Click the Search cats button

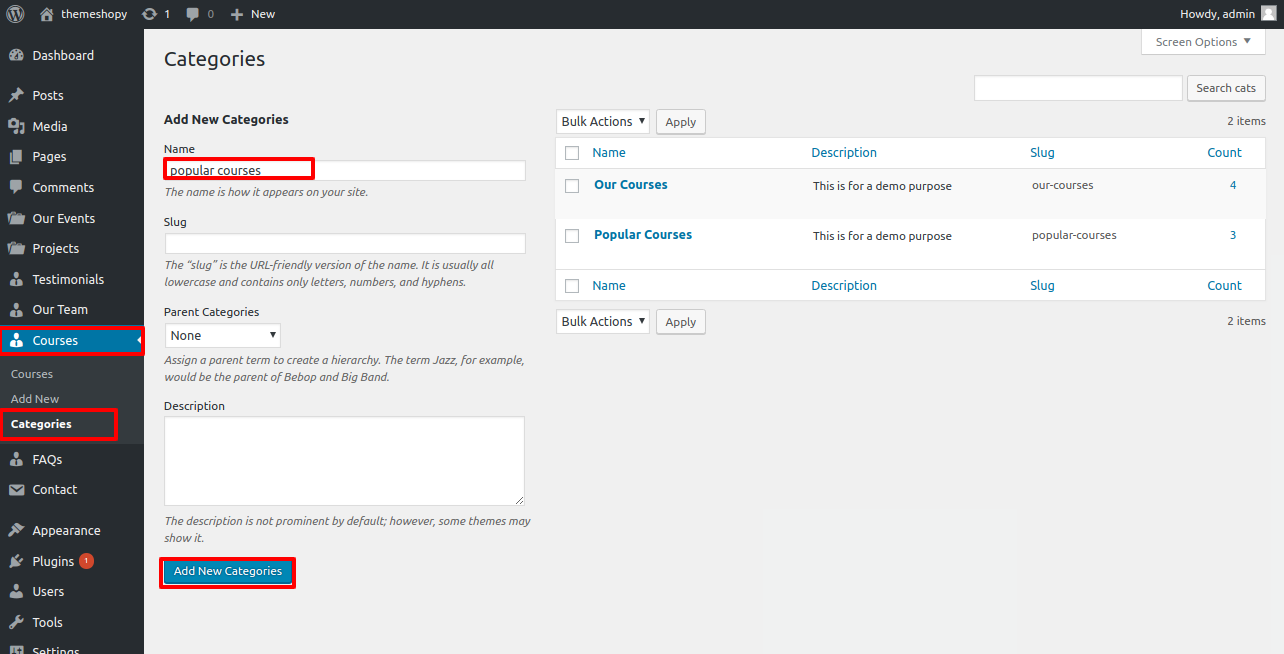point(1225,88)
